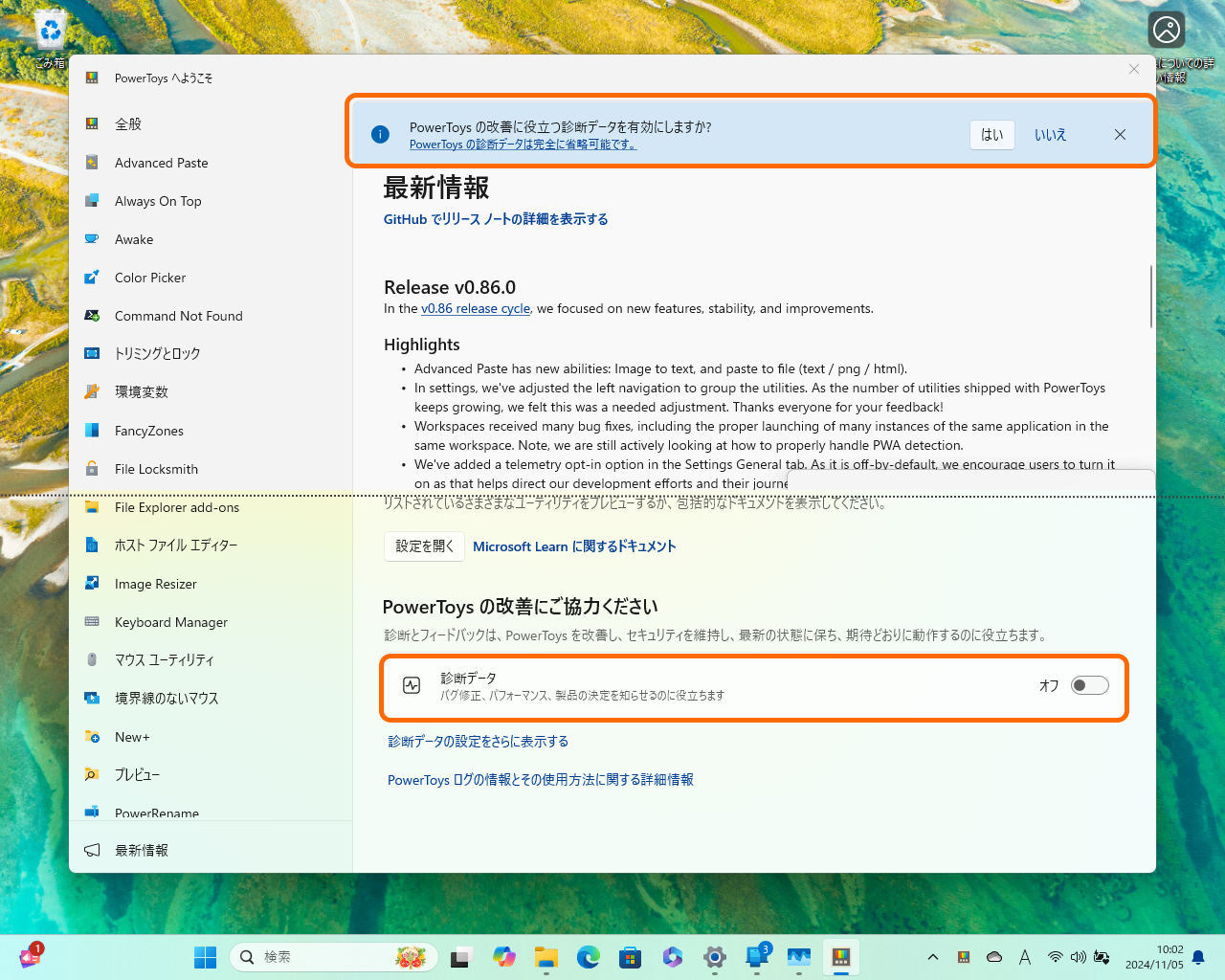The height and width of the screenshot is (980, 1225).
Task: Open 最新情報 at the sidebar bottom
Action: [211, 850]
